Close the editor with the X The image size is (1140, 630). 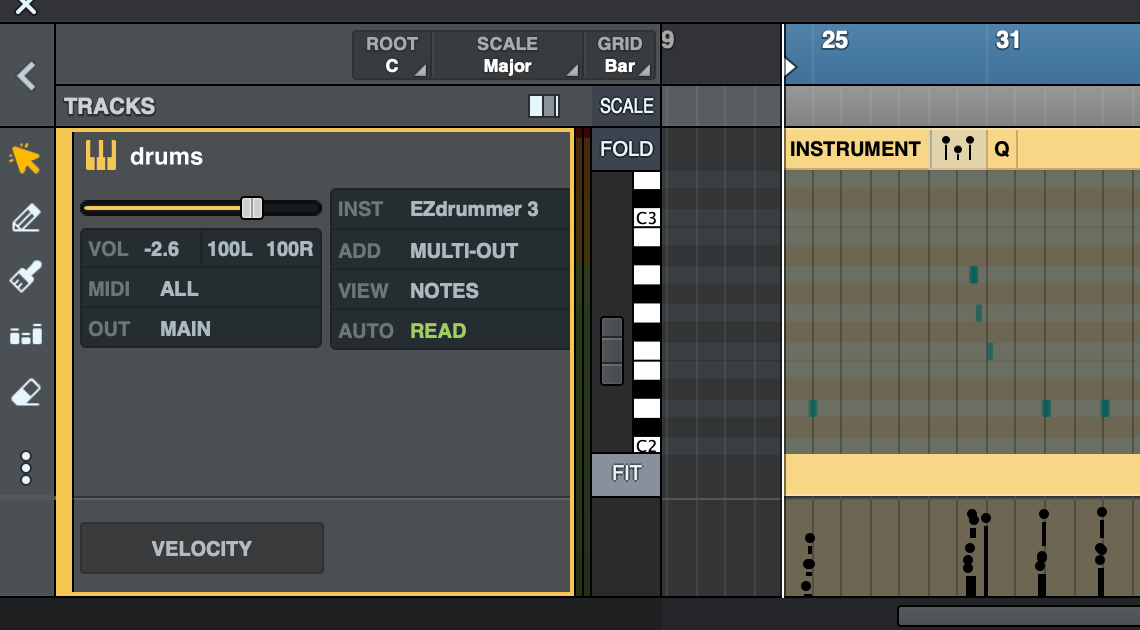26,7
